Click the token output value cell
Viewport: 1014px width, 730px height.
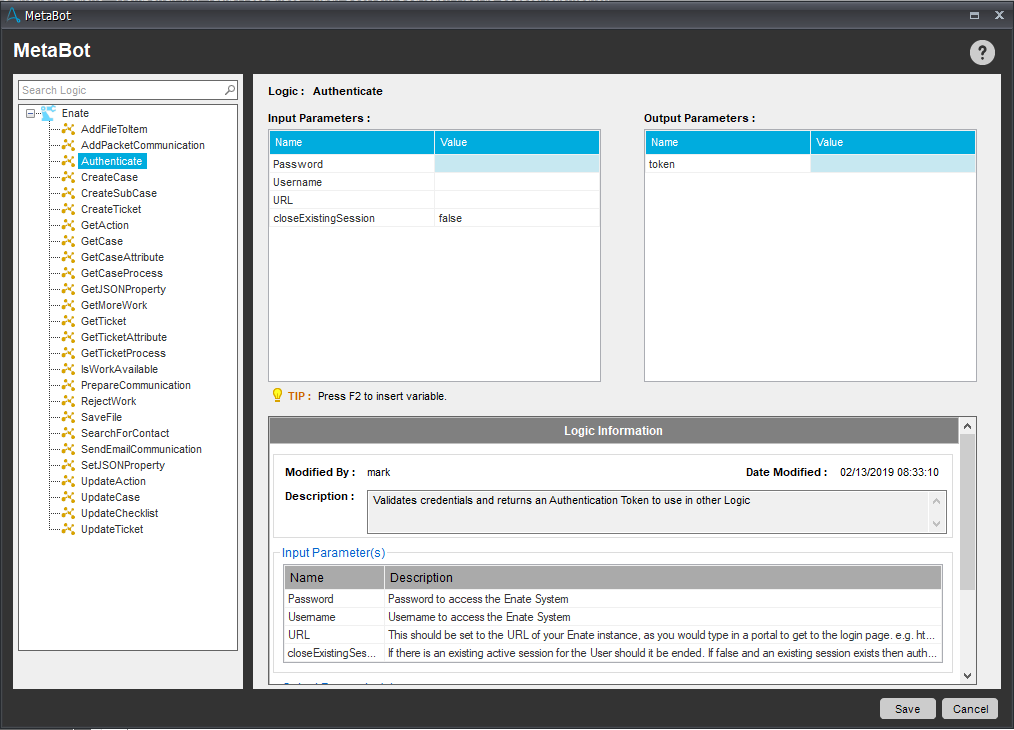(x=892, y=164)
